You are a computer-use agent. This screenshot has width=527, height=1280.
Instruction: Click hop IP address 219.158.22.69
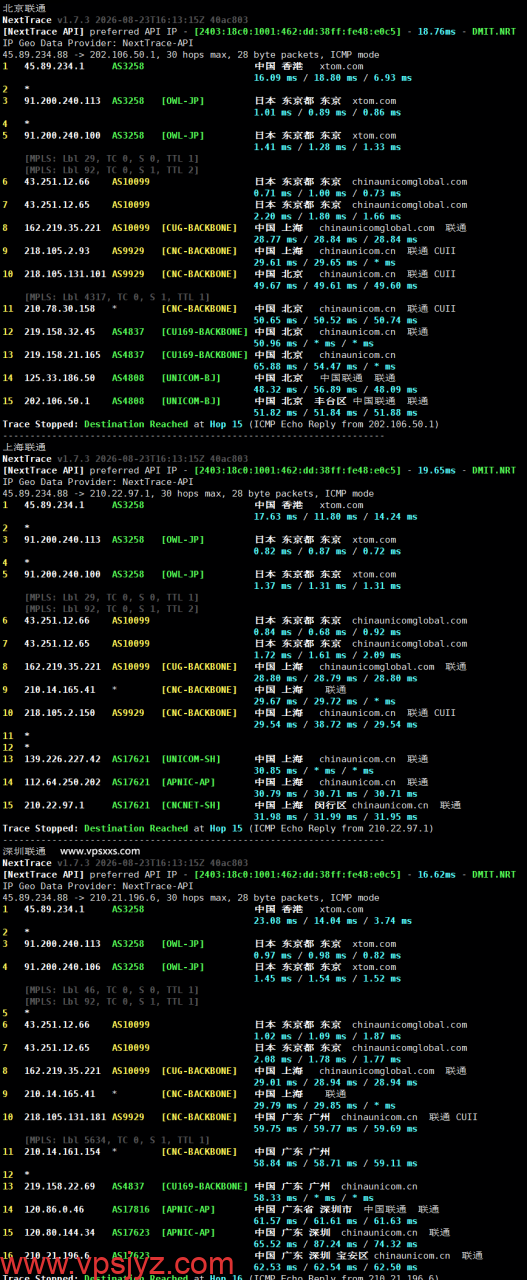click(x=60, y=1186)
